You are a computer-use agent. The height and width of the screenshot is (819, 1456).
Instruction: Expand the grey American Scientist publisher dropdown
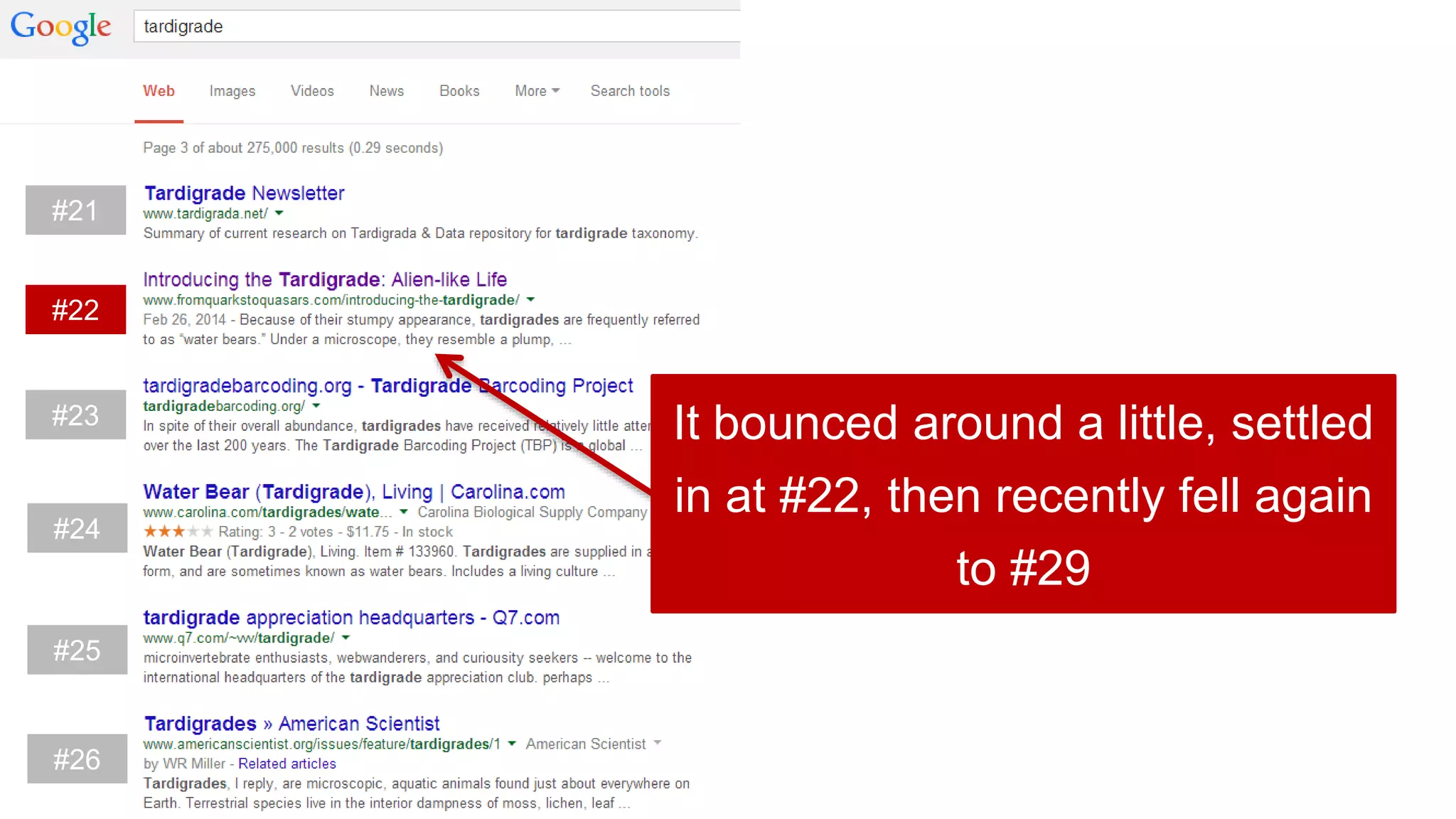658,744
